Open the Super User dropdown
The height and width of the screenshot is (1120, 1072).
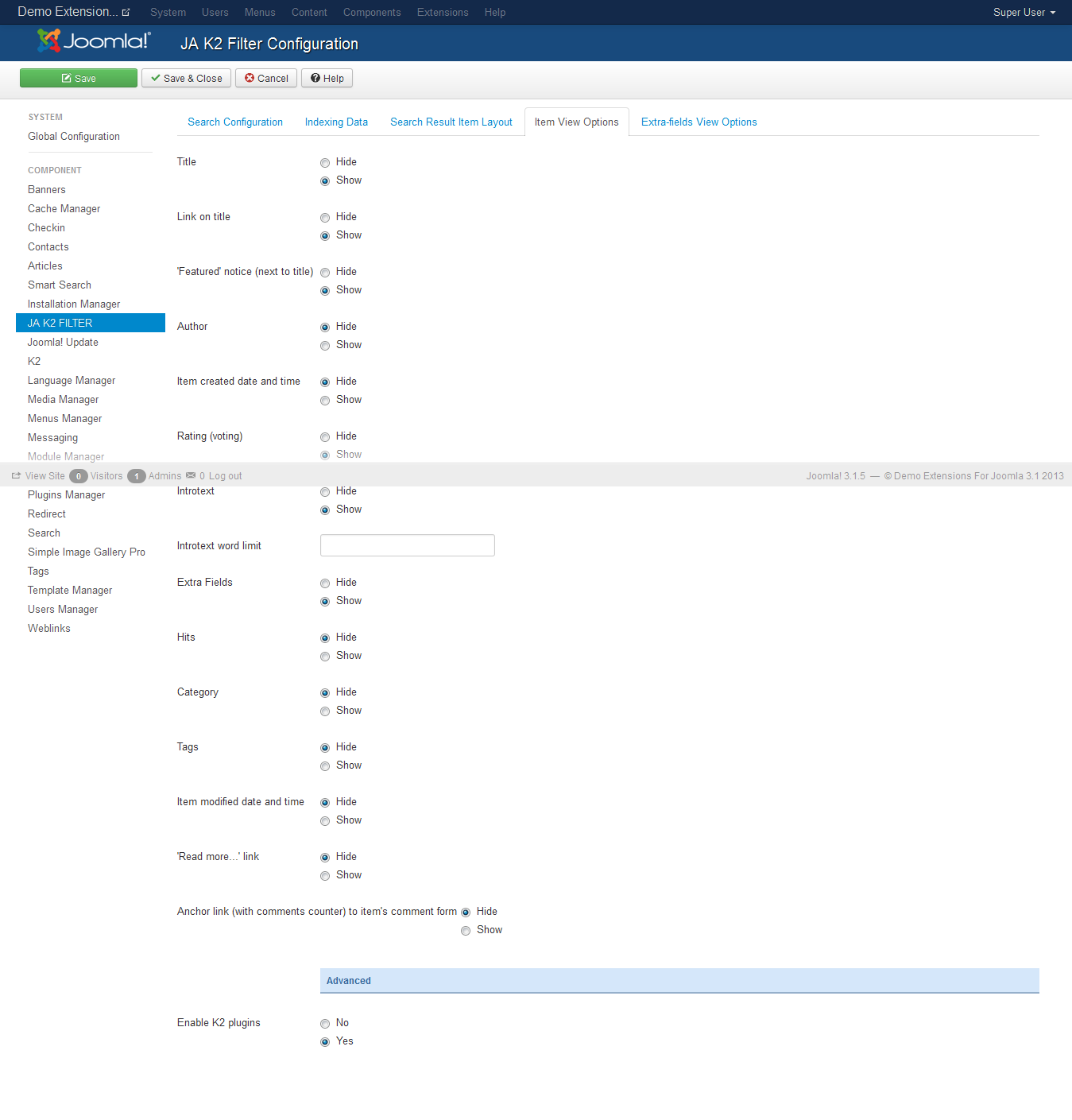click(1024, 12)
